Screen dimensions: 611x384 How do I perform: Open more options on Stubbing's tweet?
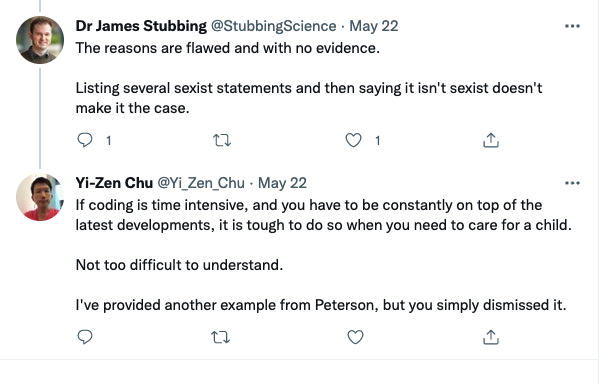pyautogui.click(x=572, y=26)
